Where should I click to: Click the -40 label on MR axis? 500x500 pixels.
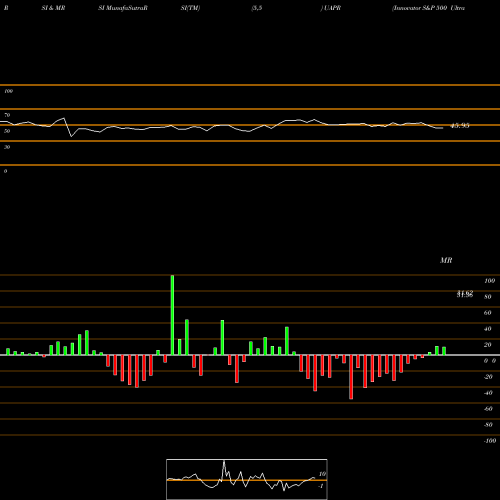click(488, 393)
